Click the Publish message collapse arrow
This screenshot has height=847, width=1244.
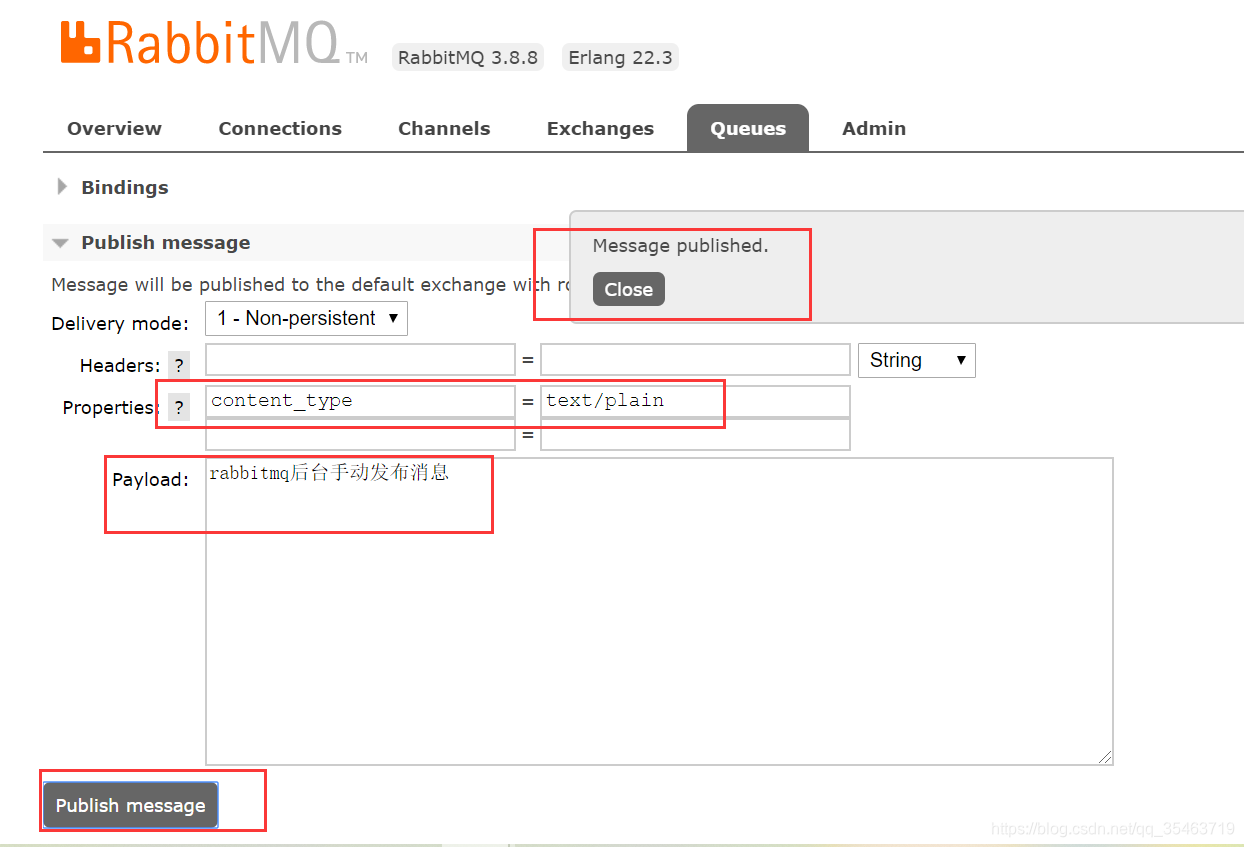pos(60,242)
